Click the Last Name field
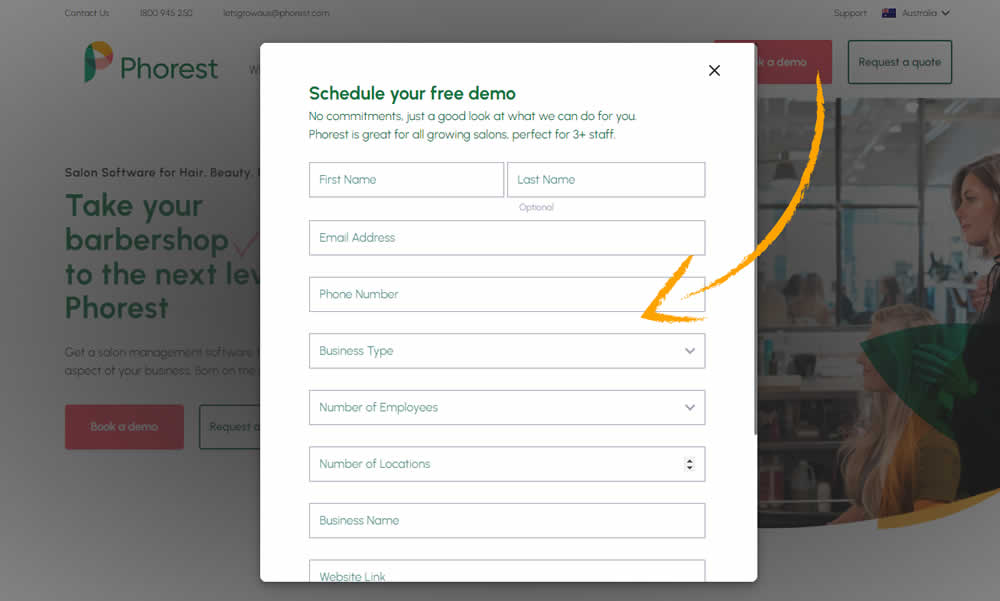 point(606,179)
